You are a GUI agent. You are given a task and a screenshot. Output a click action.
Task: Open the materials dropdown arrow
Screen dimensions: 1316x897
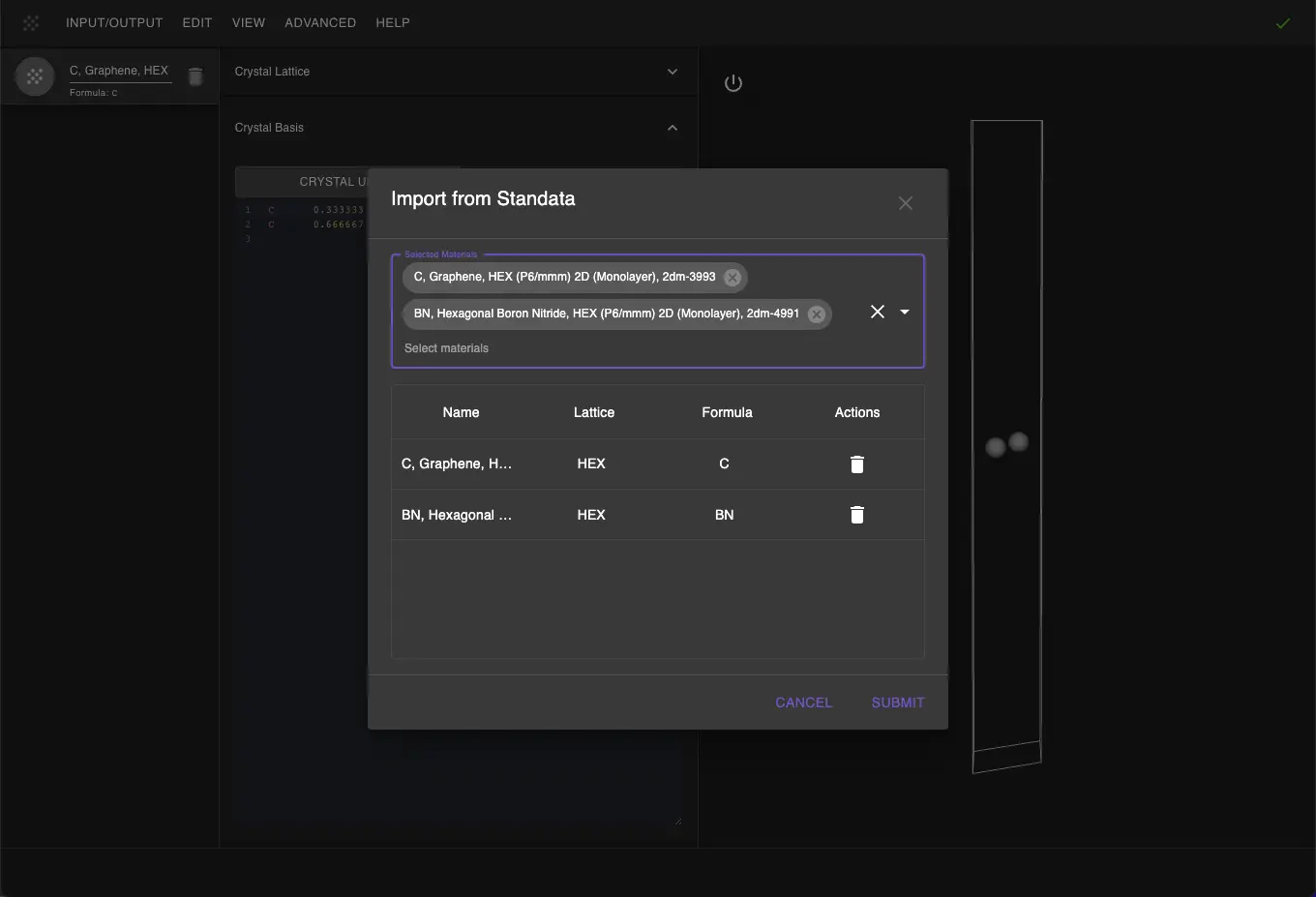coord(905,312)
